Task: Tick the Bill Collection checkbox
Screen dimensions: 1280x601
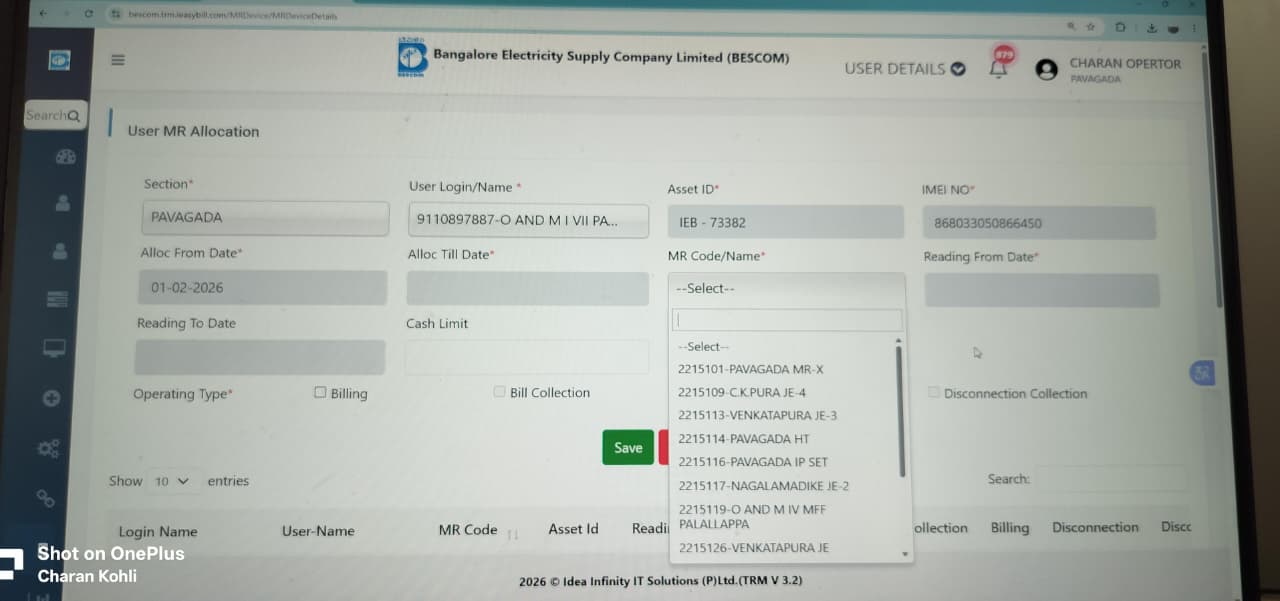Action: coord(499,392)
